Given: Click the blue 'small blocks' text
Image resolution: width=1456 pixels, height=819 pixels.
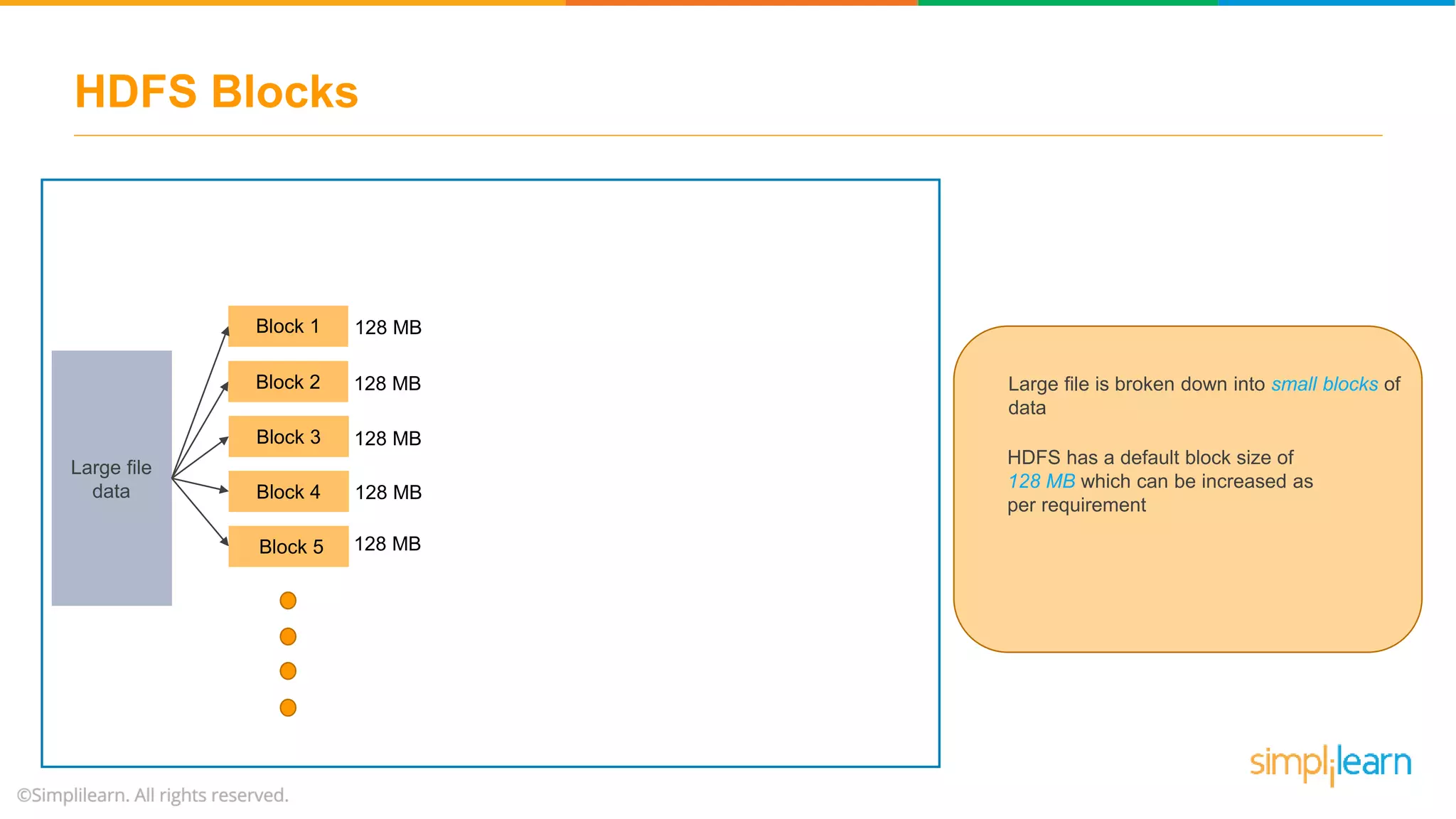Looking at the screenshot, I should pos(1324,384).
